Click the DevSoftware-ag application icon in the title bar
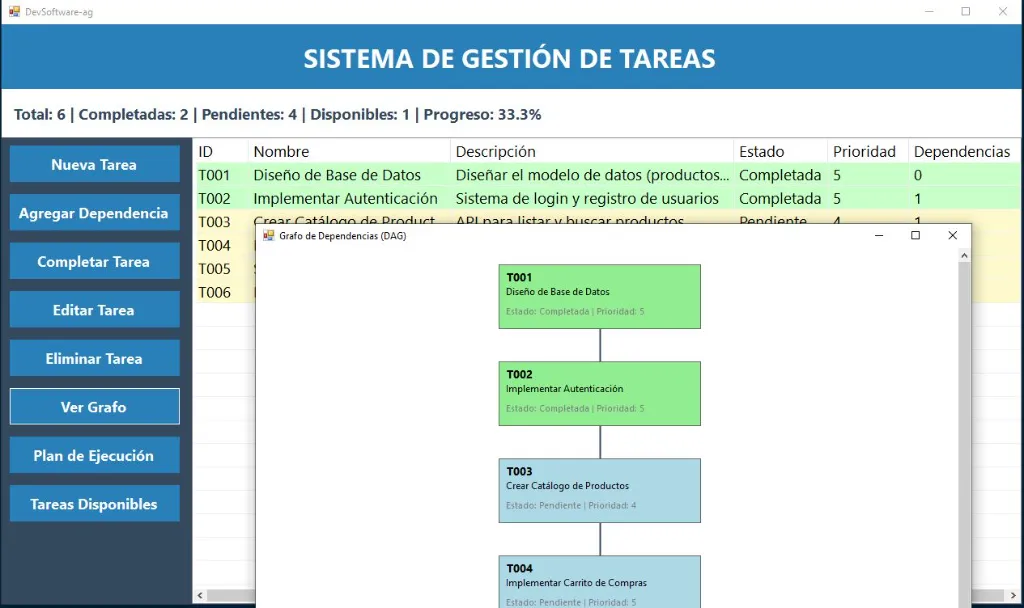The image size is (1024, 608). click(14, 12)
